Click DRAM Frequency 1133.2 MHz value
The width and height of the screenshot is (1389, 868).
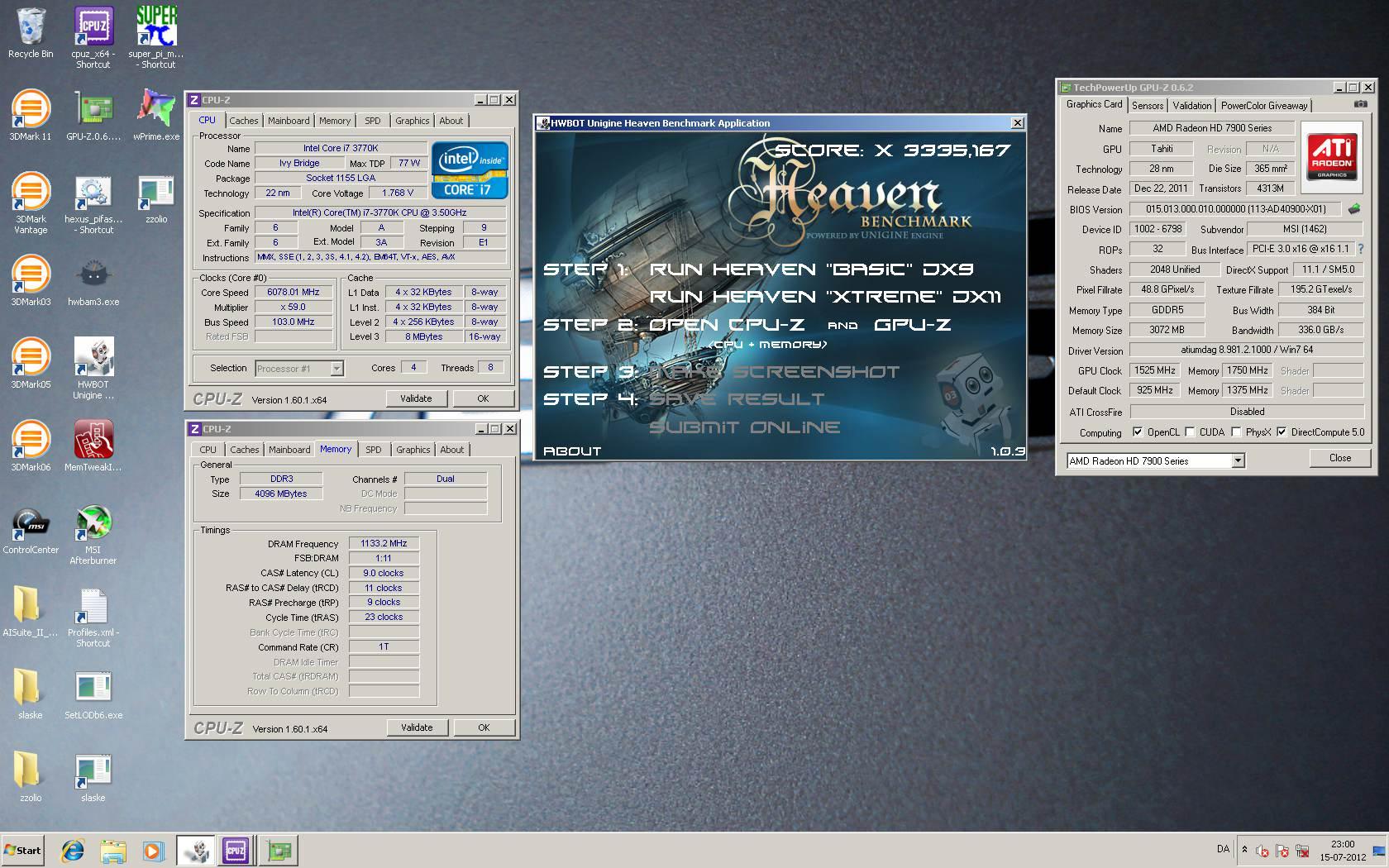tap(384, 543)
